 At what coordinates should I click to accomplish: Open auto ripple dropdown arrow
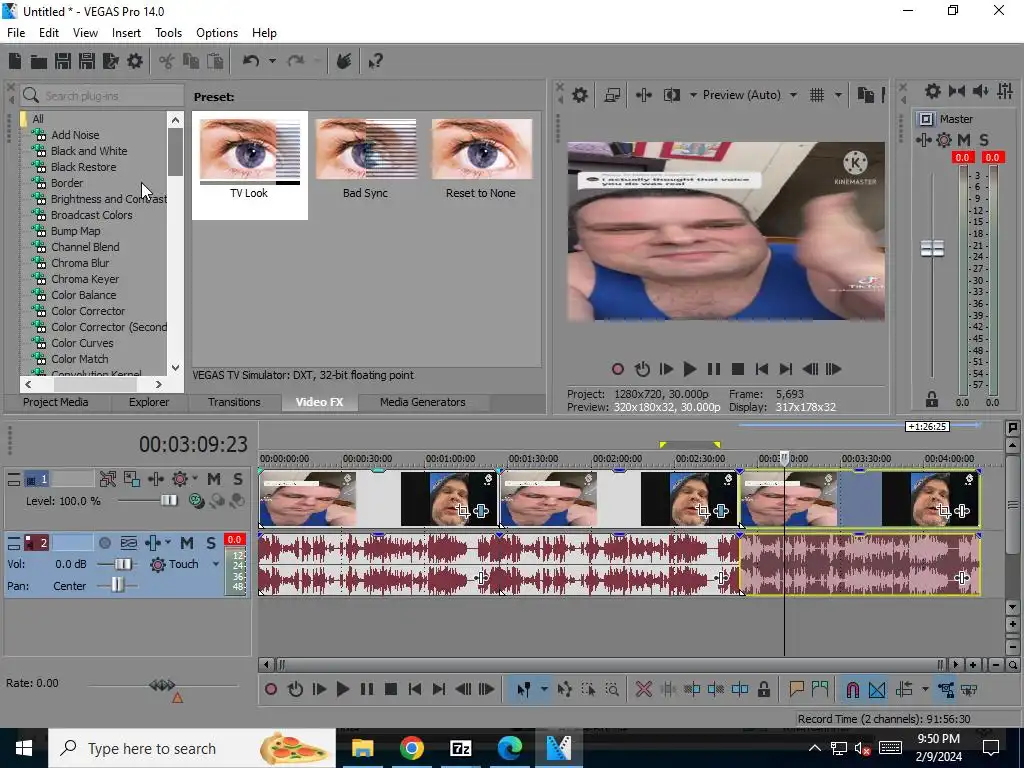pos(925,690)
